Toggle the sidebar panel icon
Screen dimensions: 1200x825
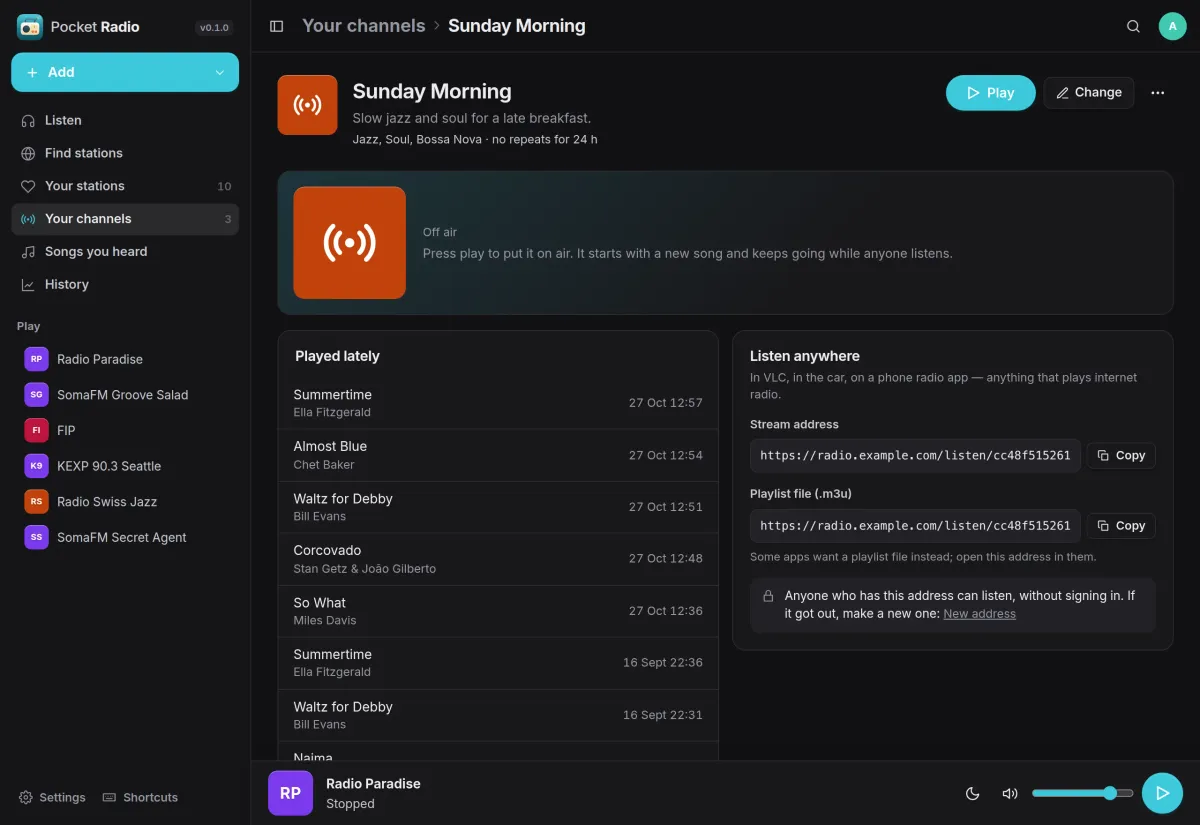pyautogui.click(x=277, y=26)
